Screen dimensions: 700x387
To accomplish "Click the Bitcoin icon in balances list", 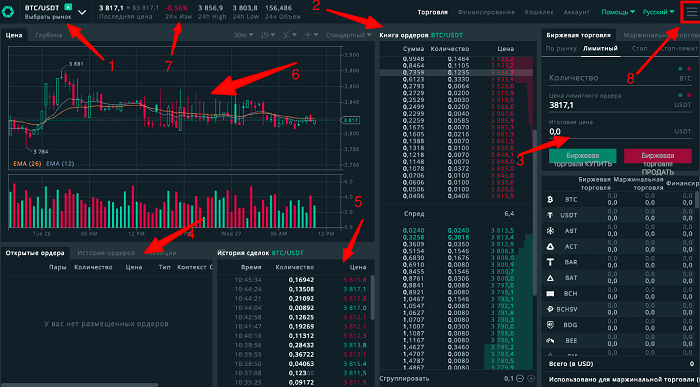I will (550, 200).
